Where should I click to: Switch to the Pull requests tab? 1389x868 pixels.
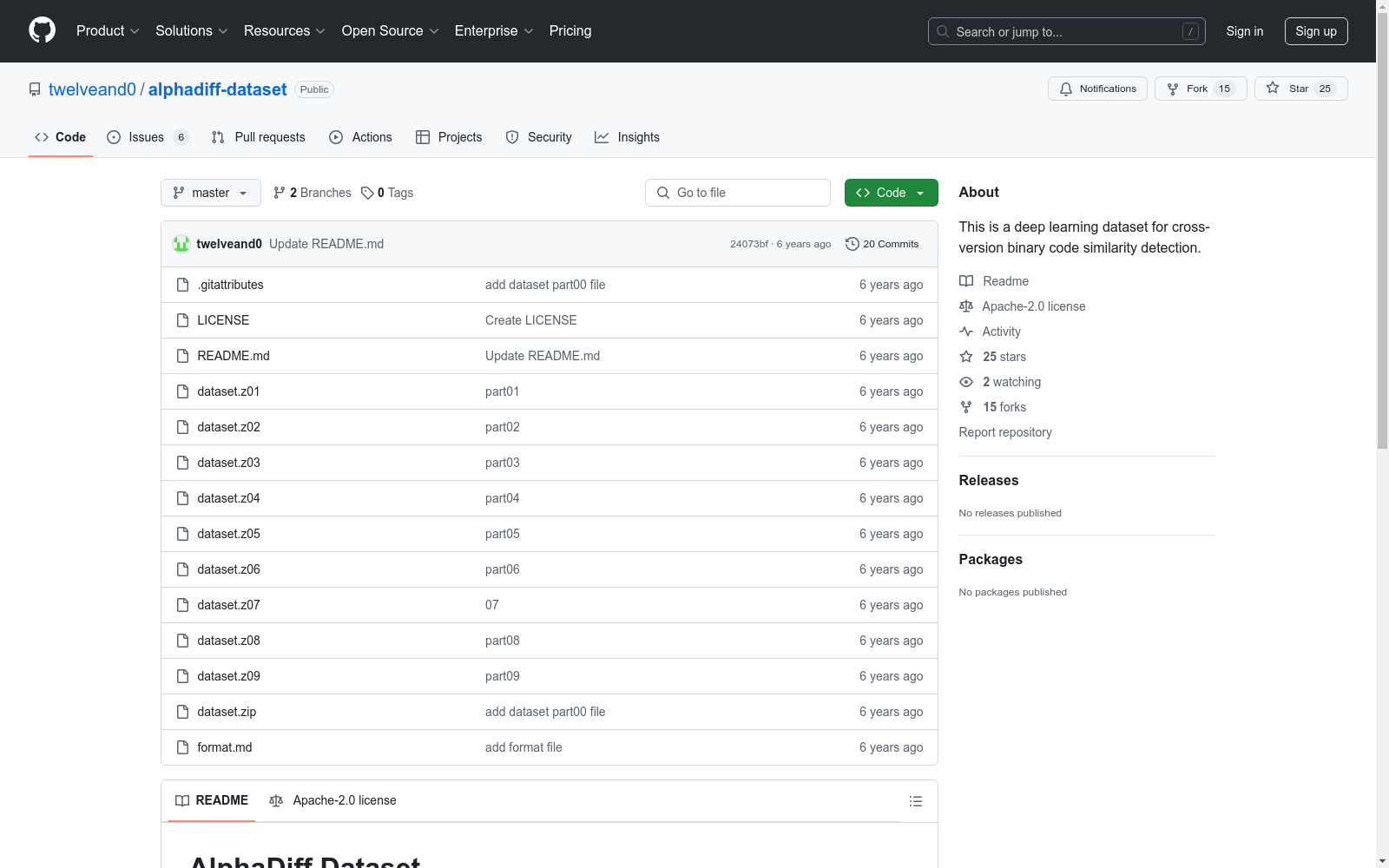[259, 137]
